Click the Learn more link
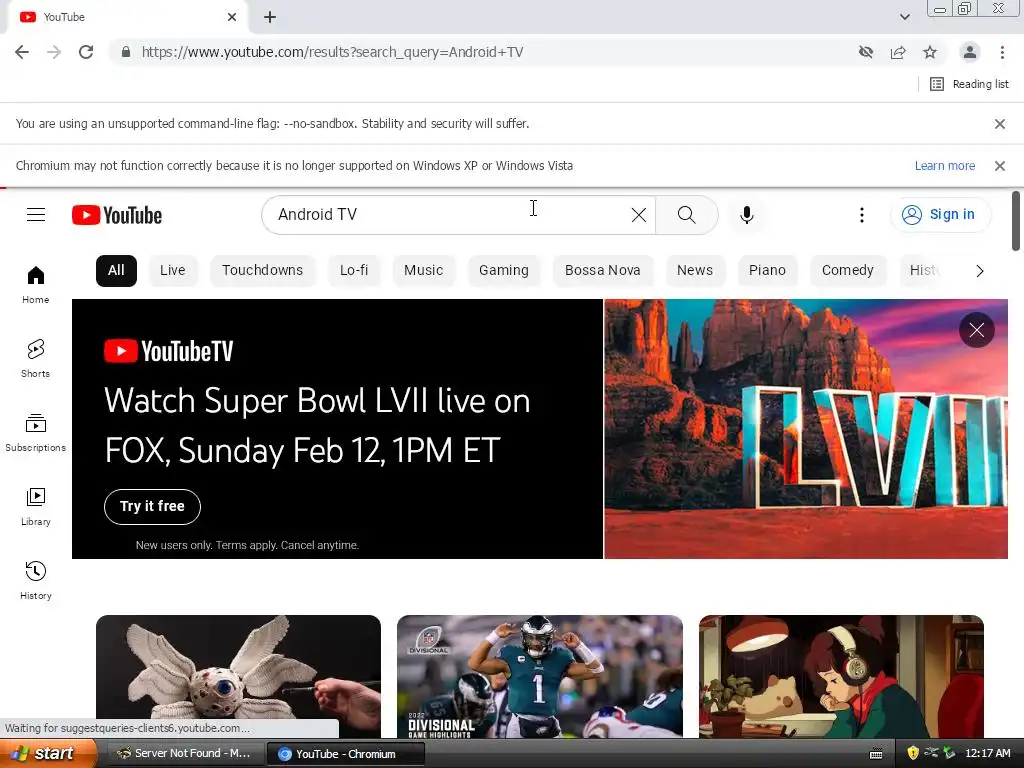The image size is (1024, 768). tap(944, 166)
